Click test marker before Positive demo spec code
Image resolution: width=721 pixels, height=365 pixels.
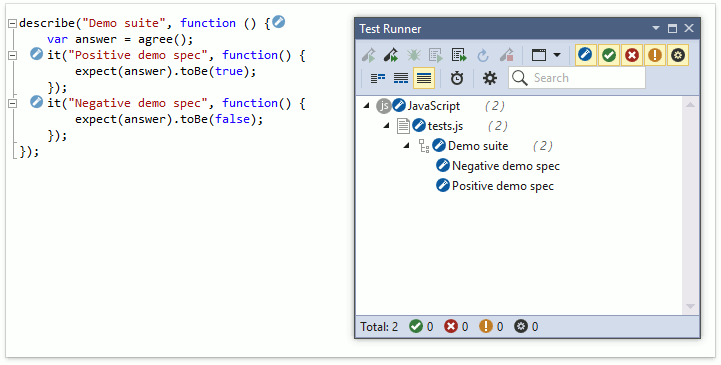coord(36,54)
